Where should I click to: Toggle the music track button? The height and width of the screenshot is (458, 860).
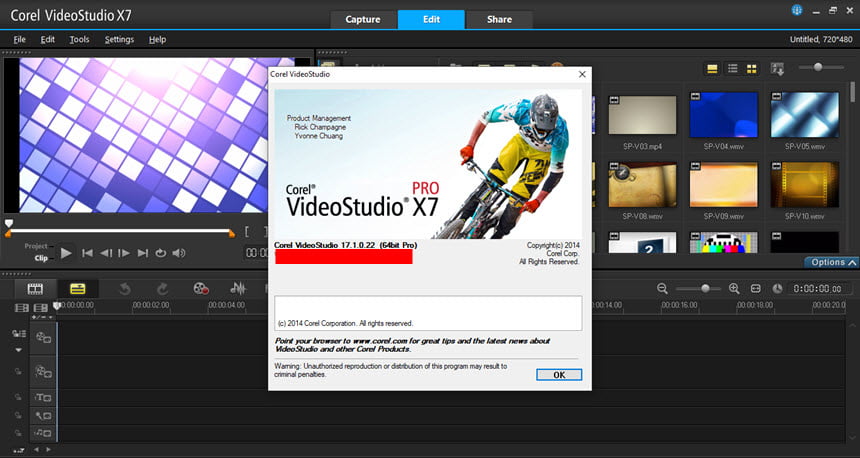[x=43, y=433]
